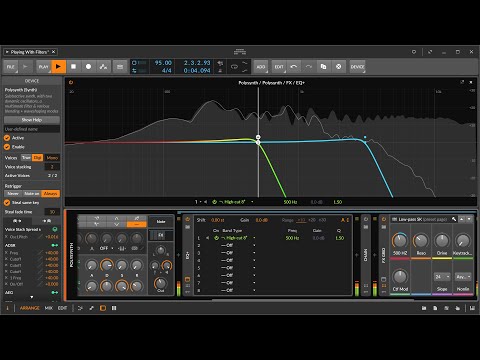Click the Delete X icon in the toolbar

pyautogui.click(x=338, y=67)
